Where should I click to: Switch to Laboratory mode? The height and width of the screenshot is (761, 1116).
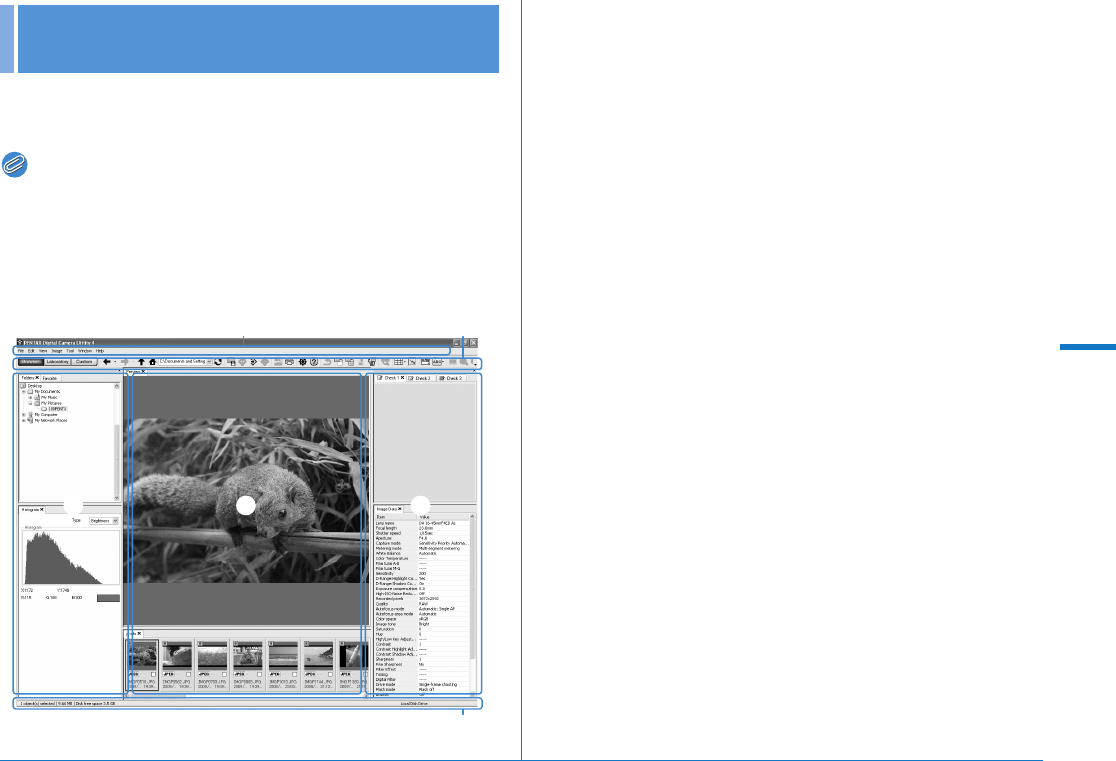(x=58, y=362)
